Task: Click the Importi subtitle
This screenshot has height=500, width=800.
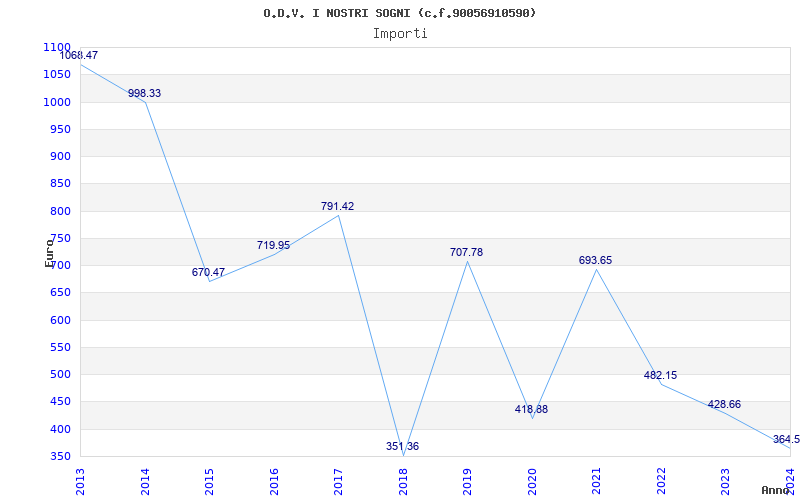Action: point(399,34)
